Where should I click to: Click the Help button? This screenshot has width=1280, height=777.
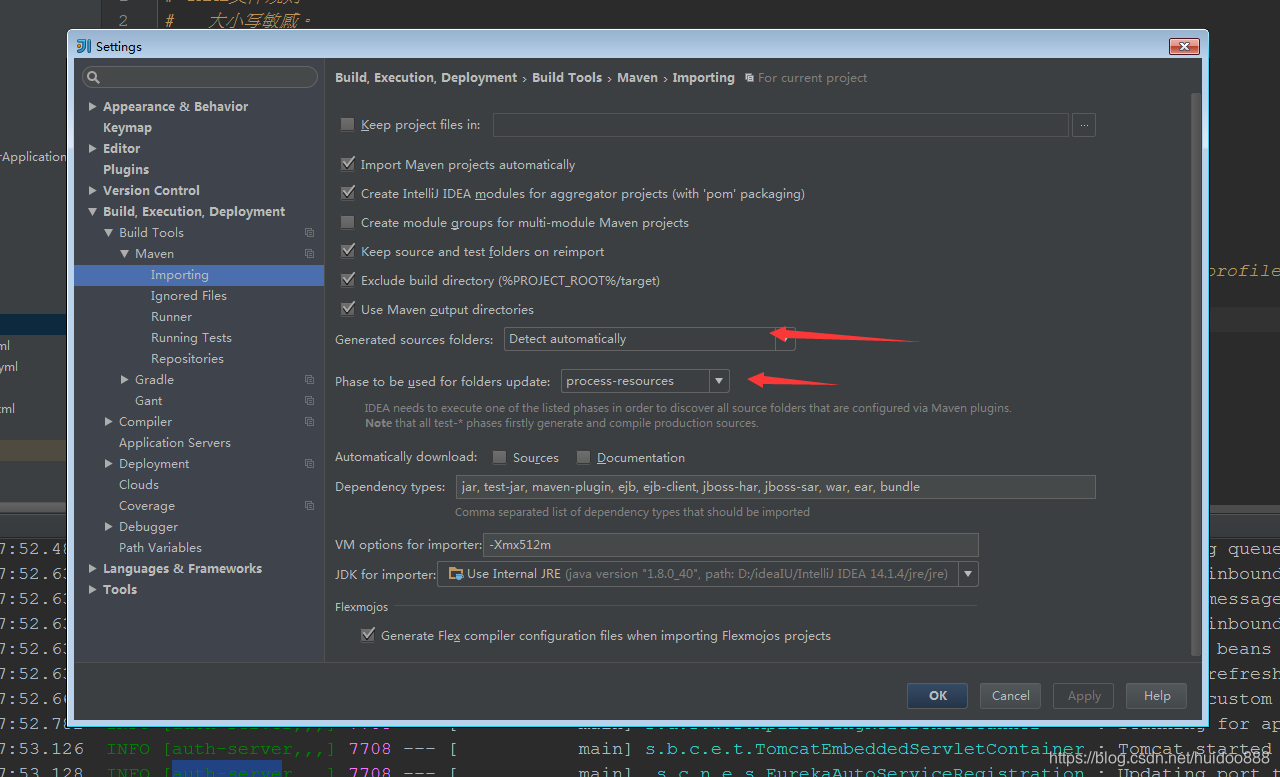click(x=1156, y=695)
